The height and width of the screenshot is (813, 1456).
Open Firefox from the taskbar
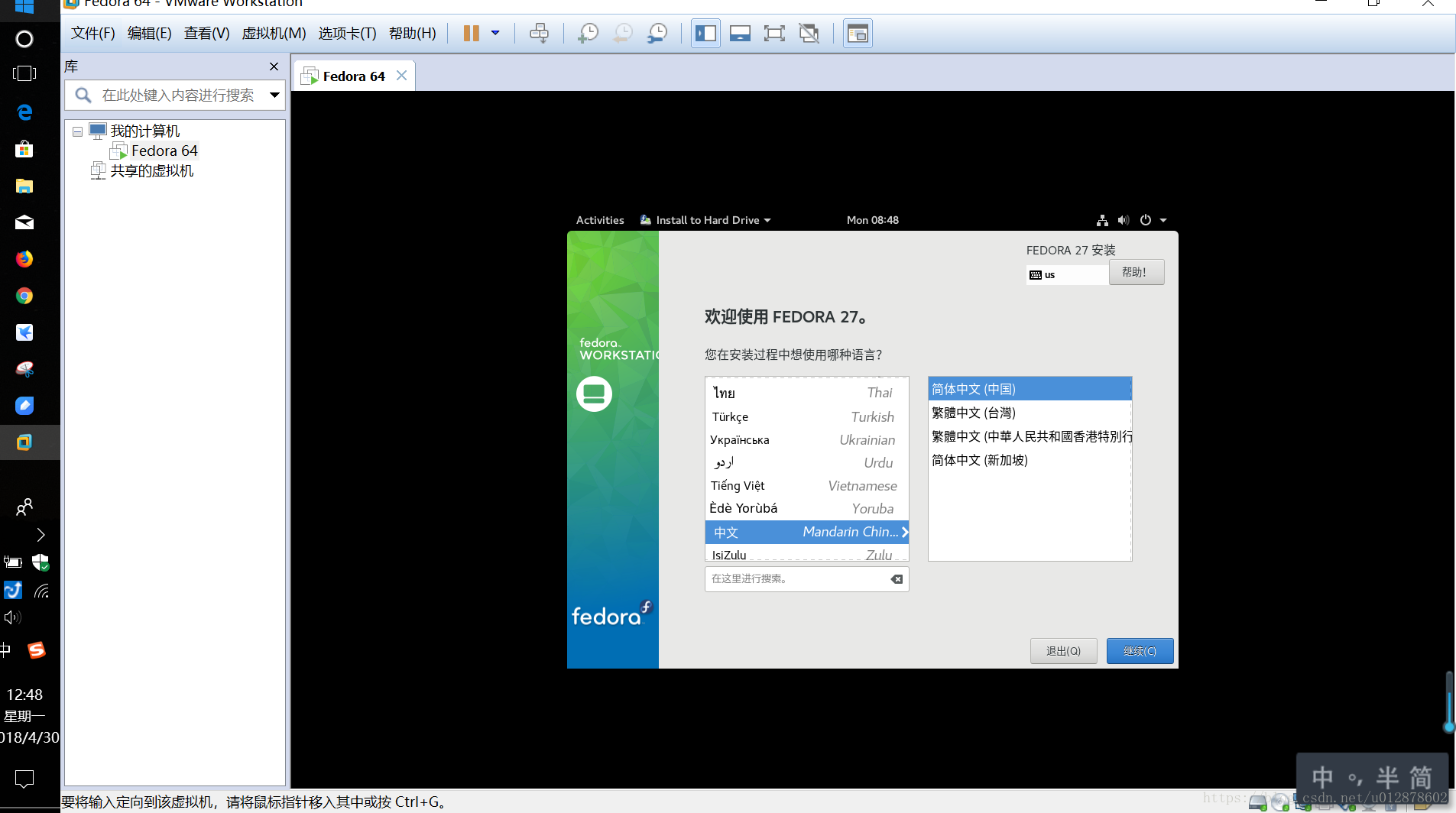tap(24, 259)
